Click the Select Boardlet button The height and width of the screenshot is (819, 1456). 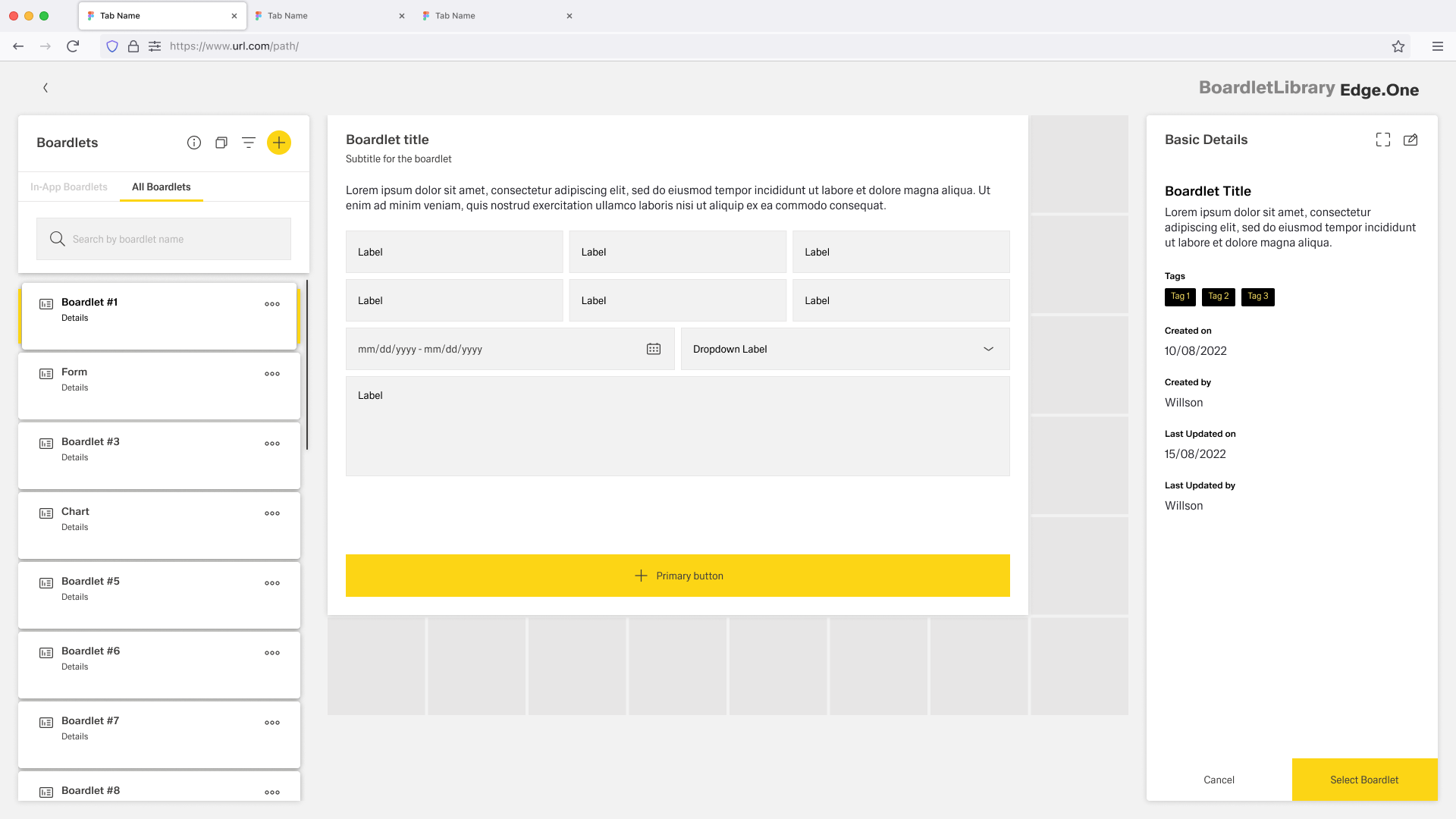coord(1364,780)
